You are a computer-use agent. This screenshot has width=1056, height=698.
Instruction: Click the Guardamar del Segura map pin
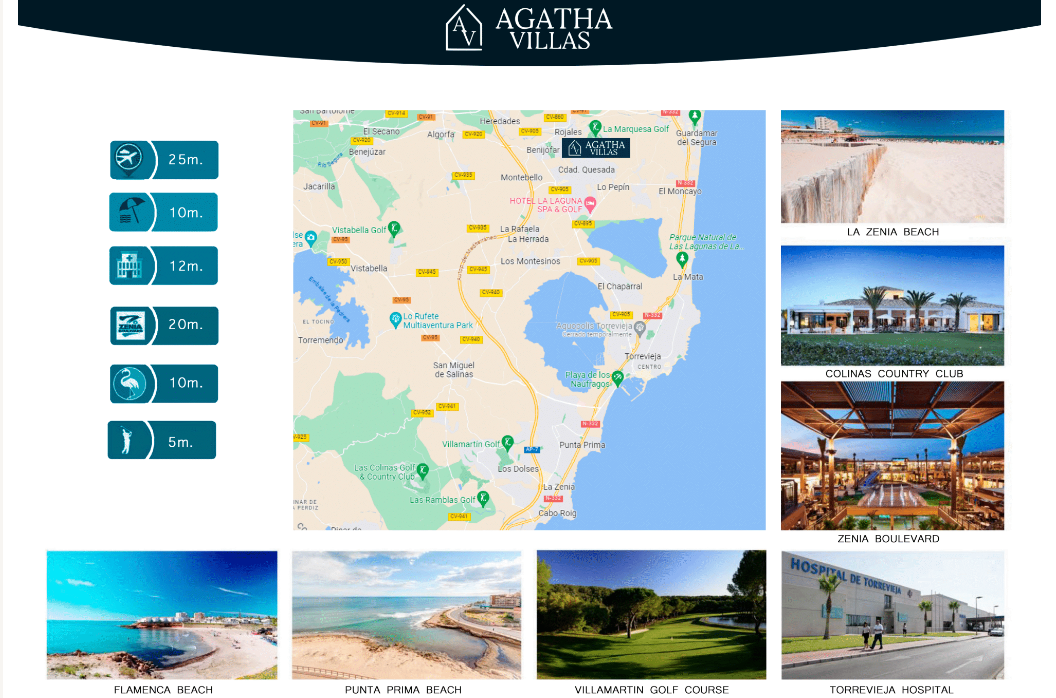point(695,117)
